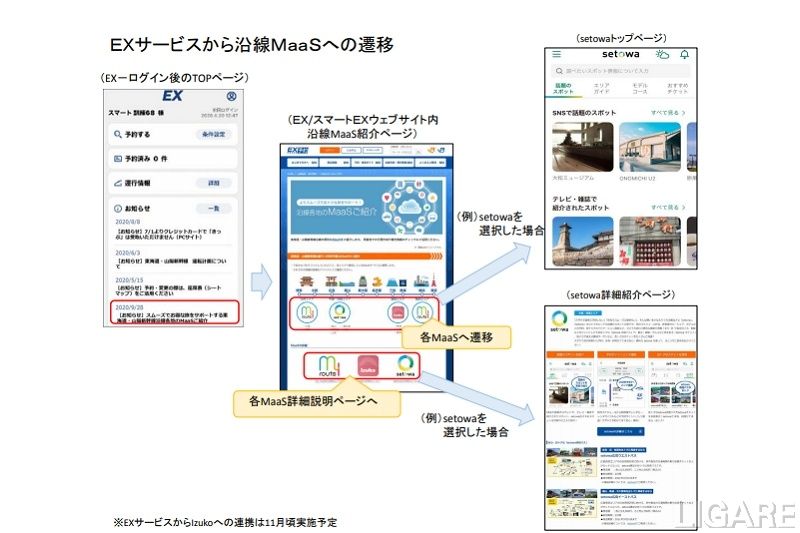Click the reservation card icon beside 予約済み
Screen dimensions: 800x533
(118, 159)
